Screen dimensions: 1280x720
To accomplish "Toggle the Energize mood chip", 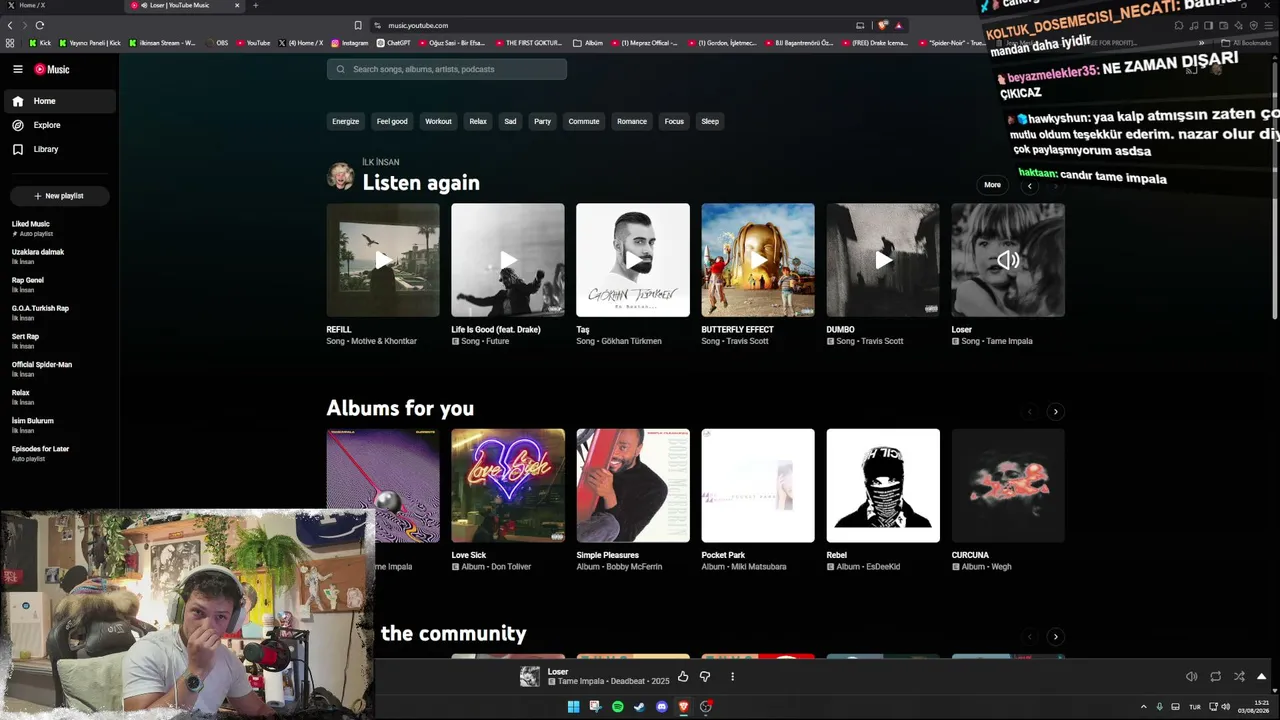I will (345, 121).
